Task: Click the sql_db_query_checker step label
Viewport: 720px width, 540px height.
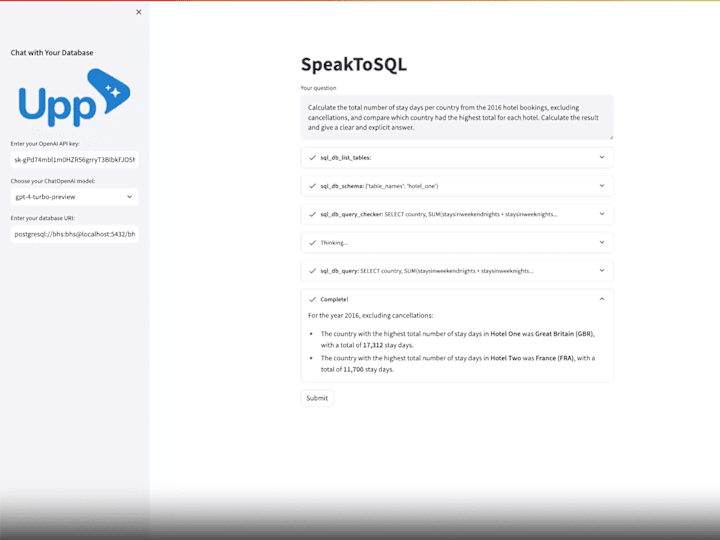Action: coord(439,214)
